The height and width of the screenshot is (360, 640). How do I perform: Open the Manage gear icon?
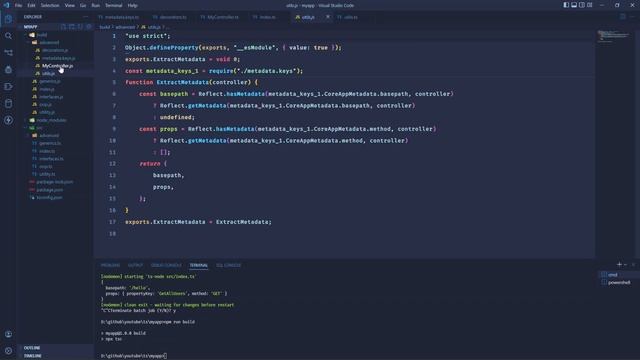point(8,351)
